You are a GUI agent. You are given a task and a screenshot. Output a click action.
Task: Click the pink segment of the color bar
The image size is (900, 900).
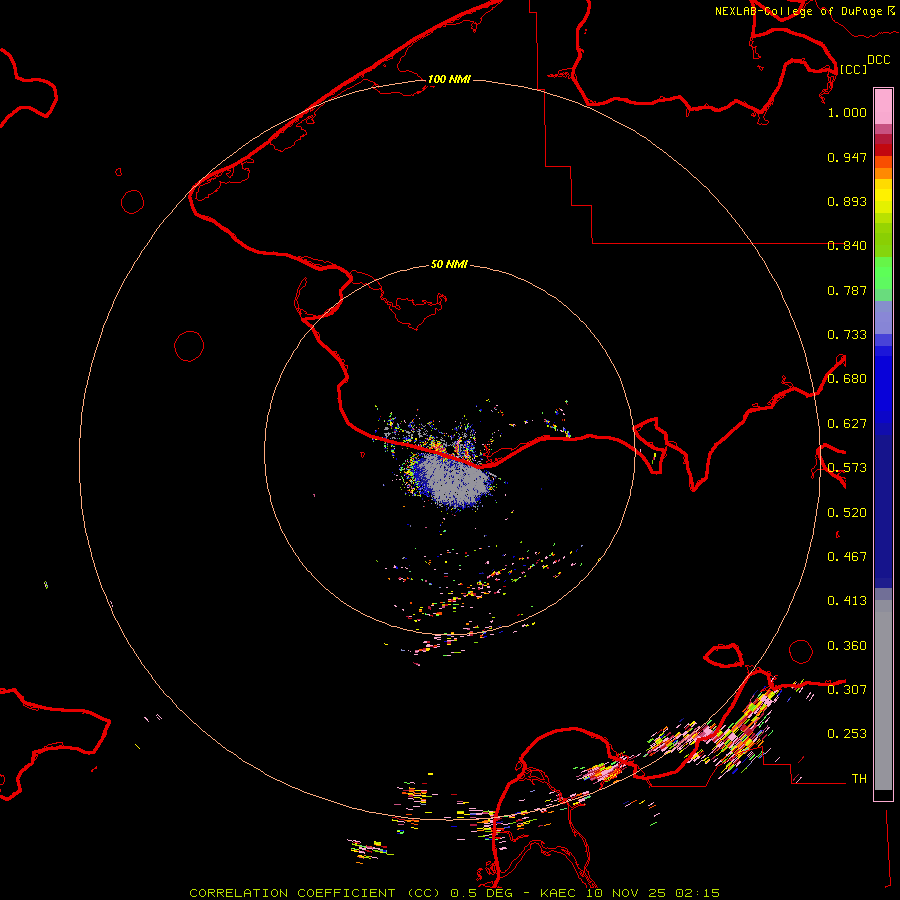(x=883, y=107)
